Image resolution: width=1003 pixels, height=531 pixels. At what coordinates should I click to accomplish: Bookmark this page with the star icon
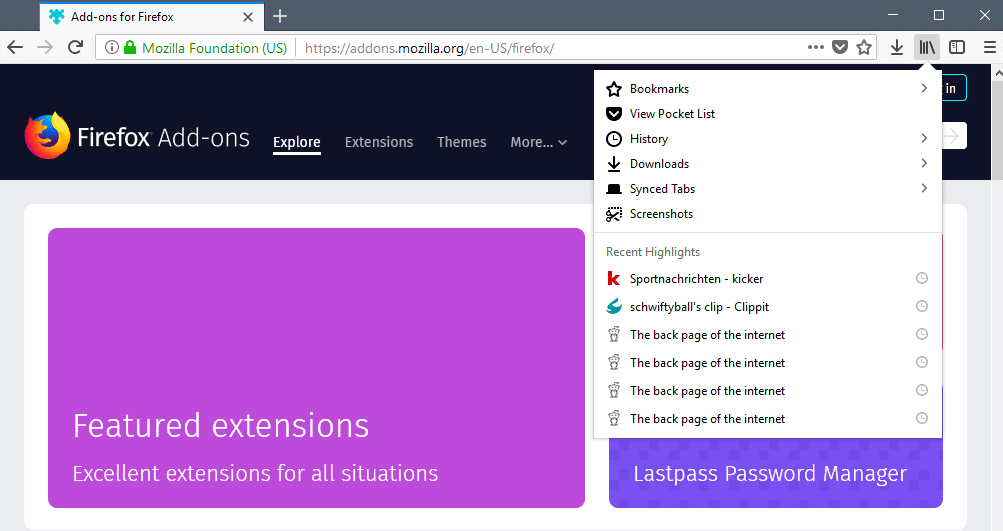coord(864,47)
